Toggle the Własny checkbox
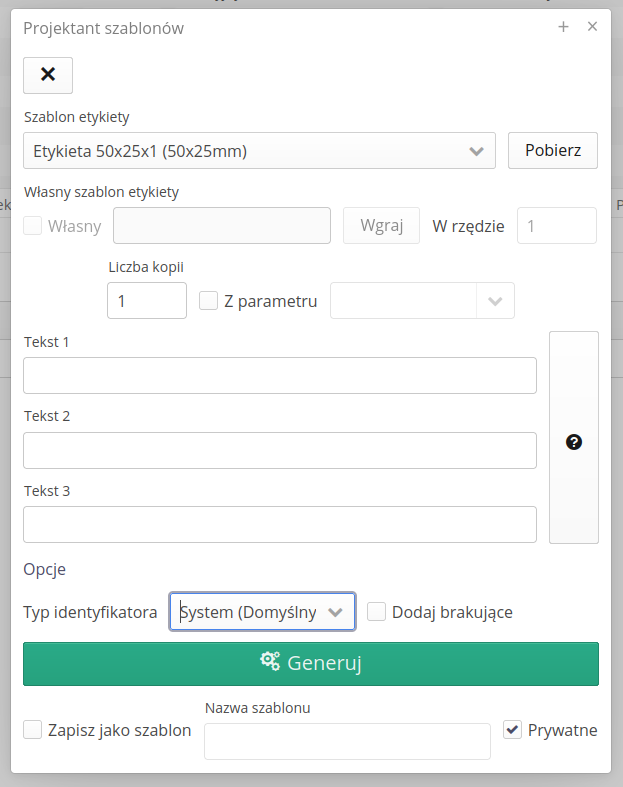The width and height of the screenshot is (623, 787). coord(33,226)
